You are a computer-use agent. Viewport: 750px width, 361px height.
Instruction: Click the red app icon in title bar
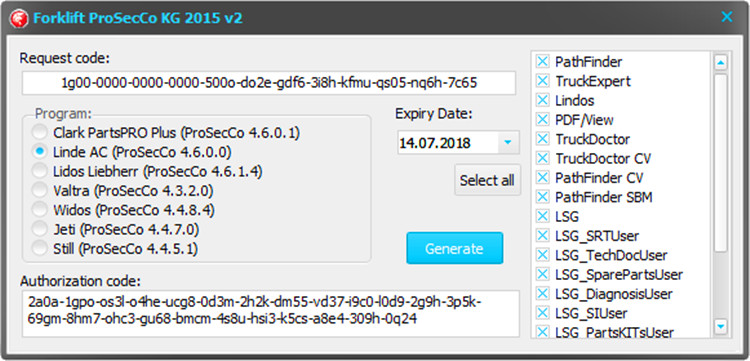pos(19,18)
